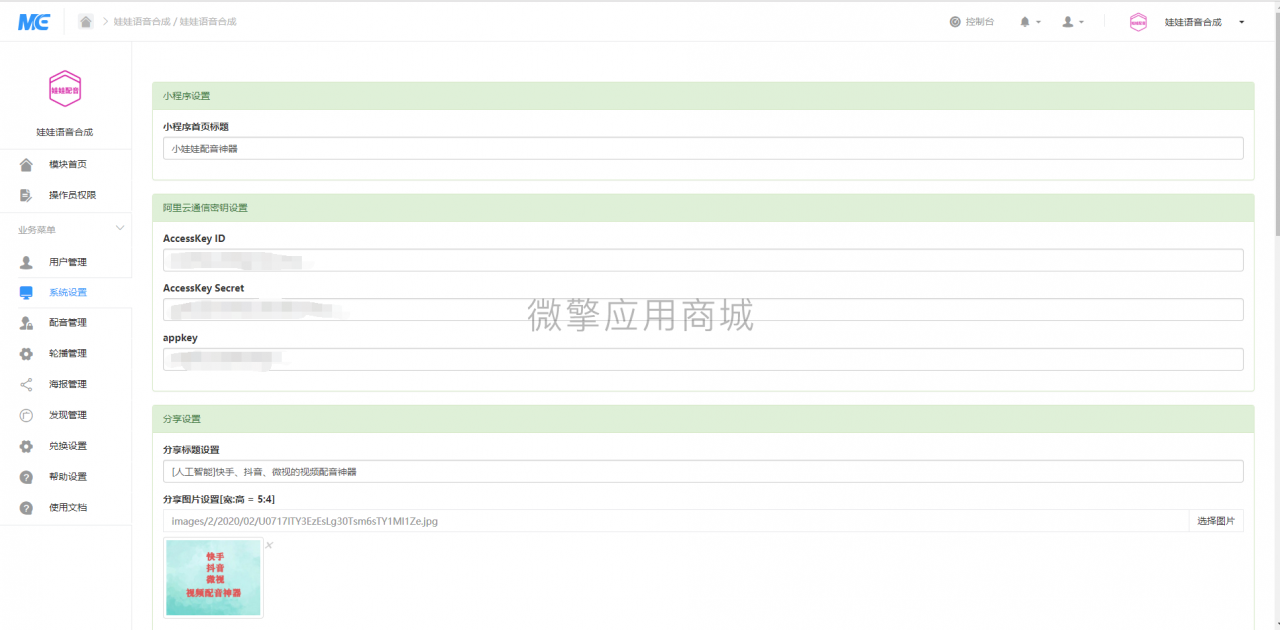Image resolution: width=1280 pixels, height=630 pixels.
Task: Open the bell notifications icon
Action: click(x=1024, y=22)
